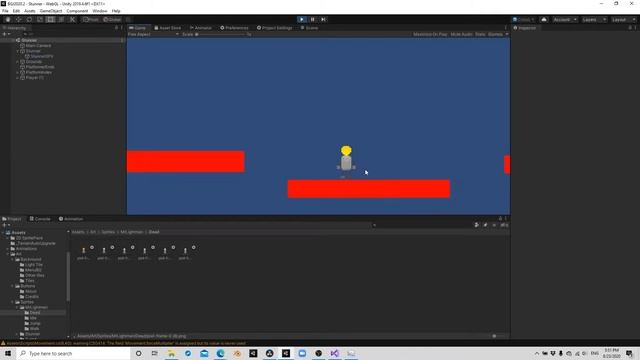Toggle the Global handle rotation button

click(112, 19)
